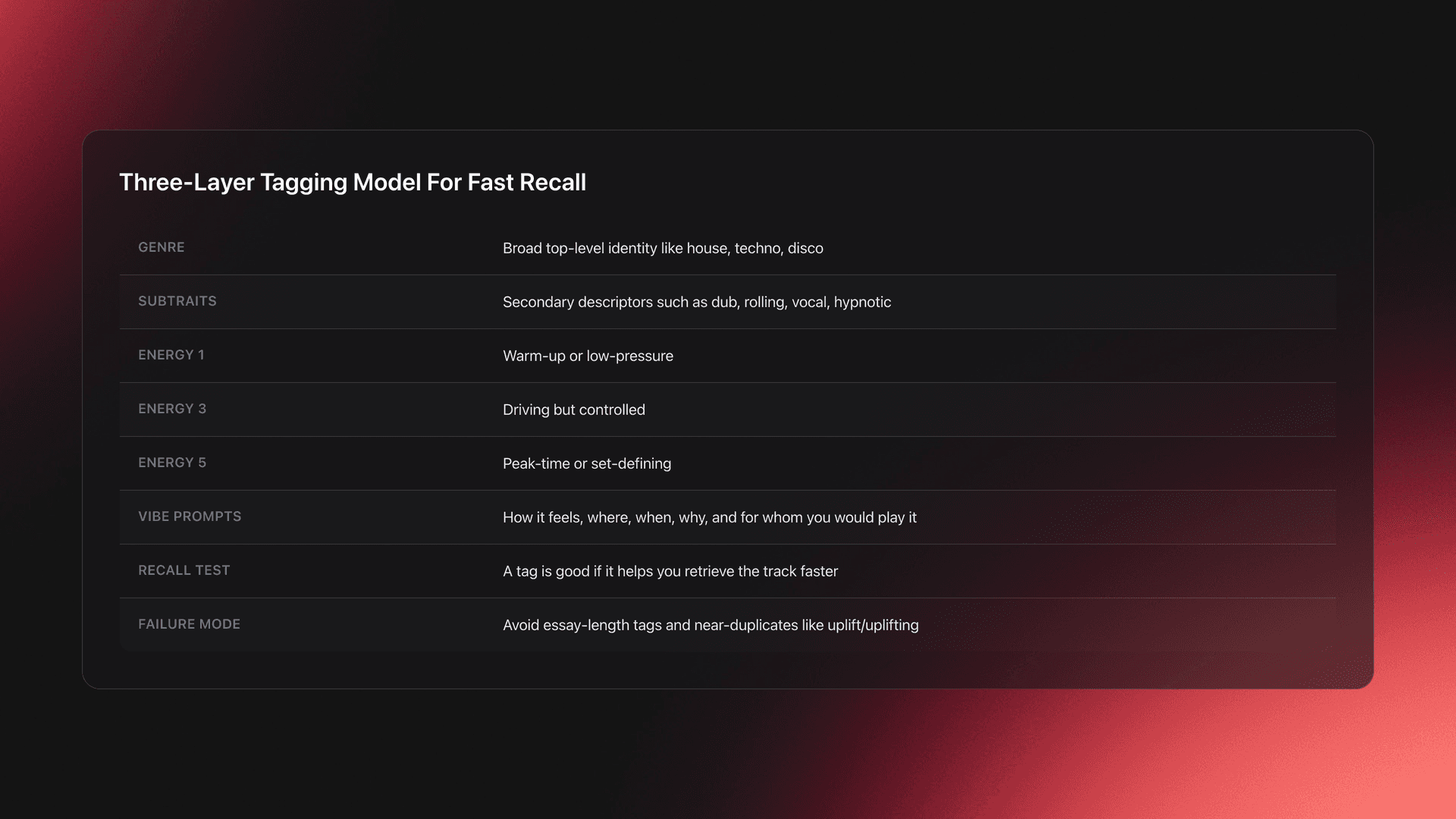Click the 'Broad top-level identity' description

click(662, 248)
